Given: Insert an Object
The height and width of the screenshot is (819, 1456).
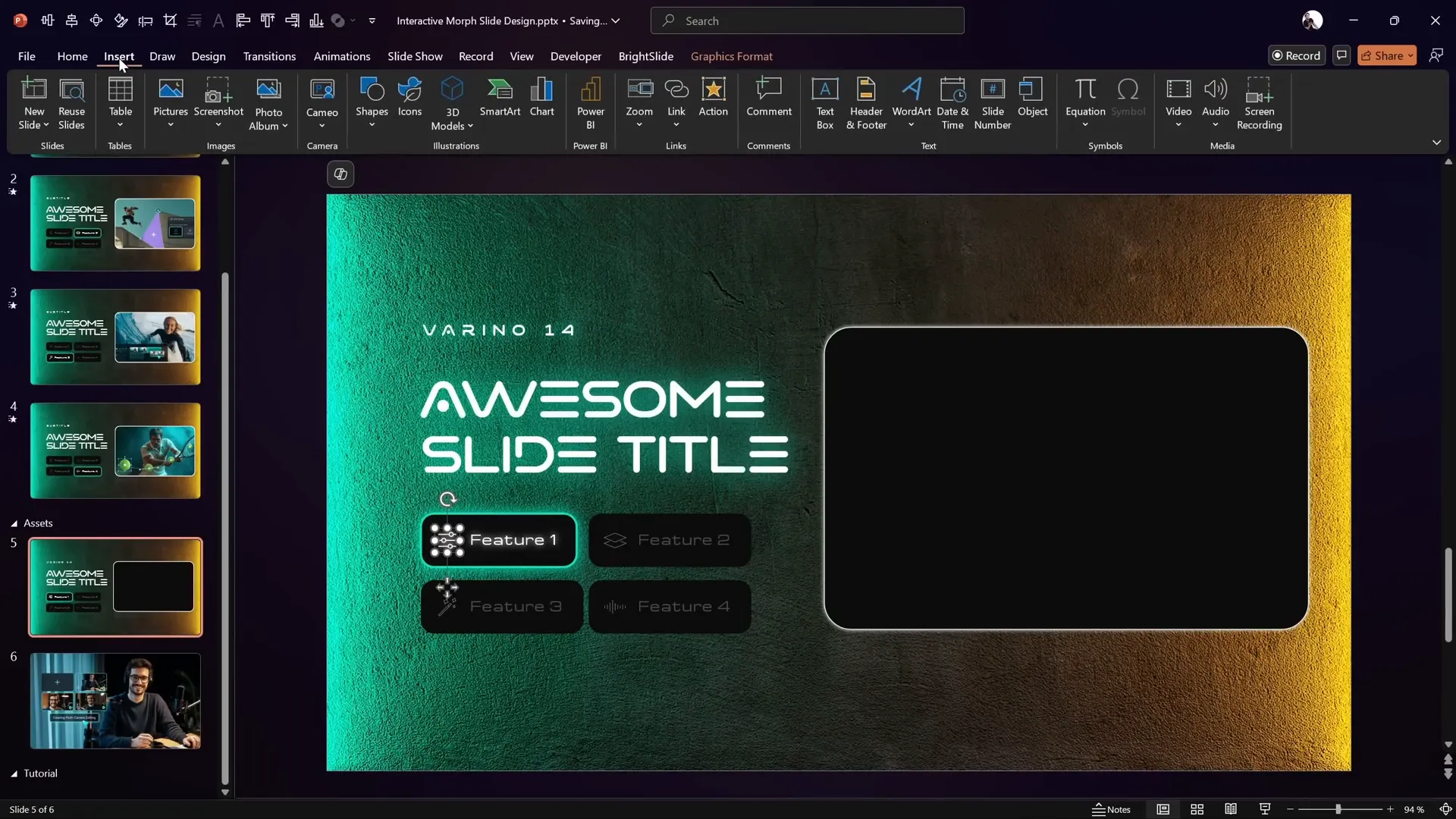Looking at the screenshot, I should click(x=1032, y=97).
